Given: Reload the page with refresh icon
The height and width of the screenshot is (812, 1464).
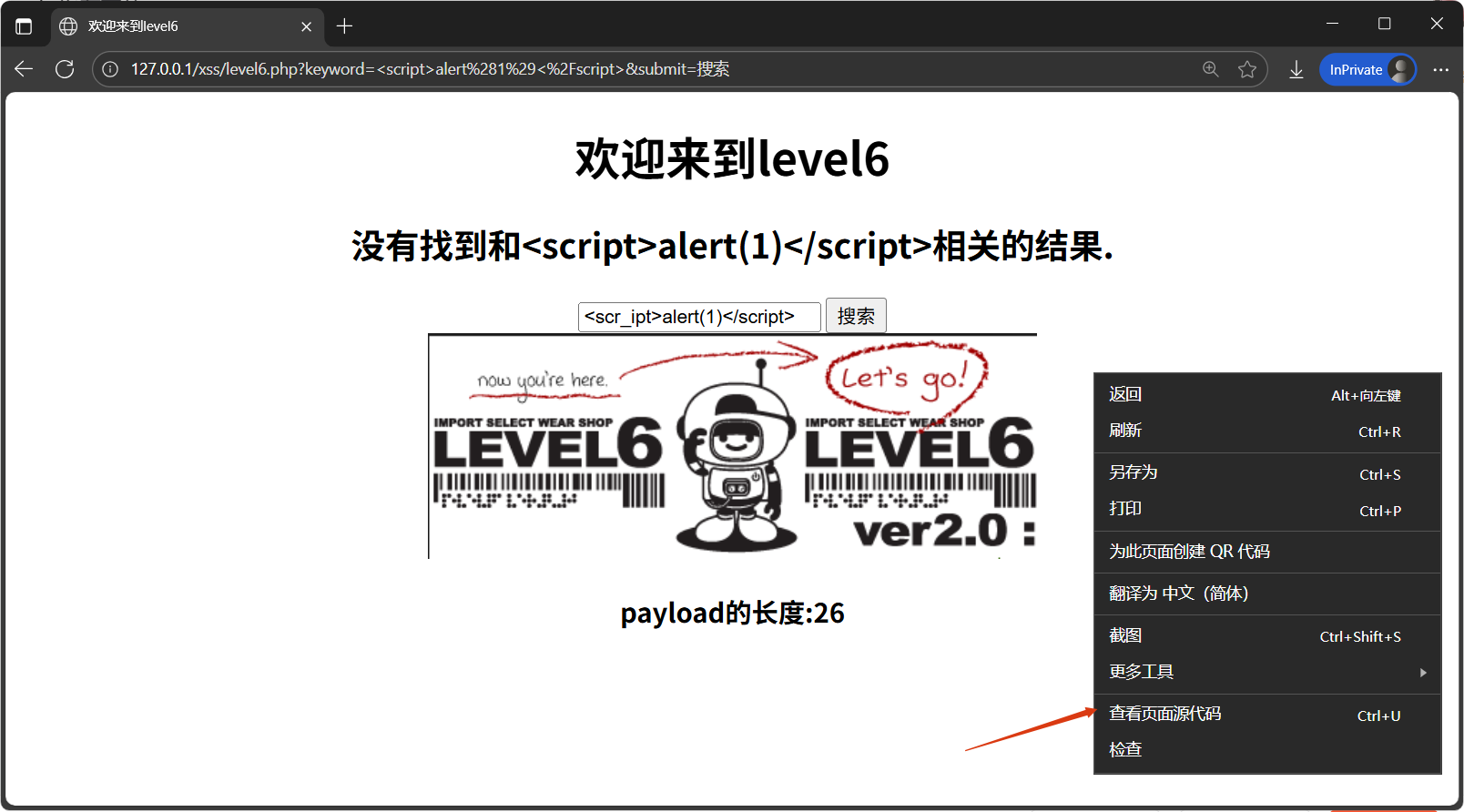Looking at the screenshot, I should 65,69.
